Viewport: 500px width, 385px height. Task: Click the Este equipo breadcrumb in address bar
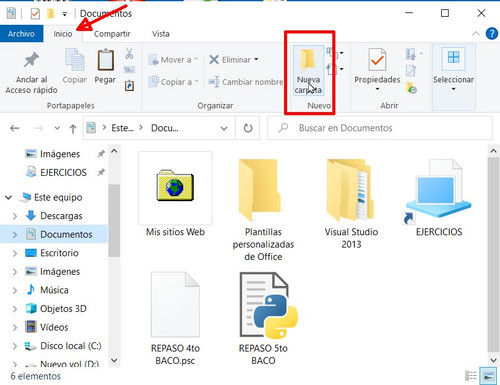(122, 128)
